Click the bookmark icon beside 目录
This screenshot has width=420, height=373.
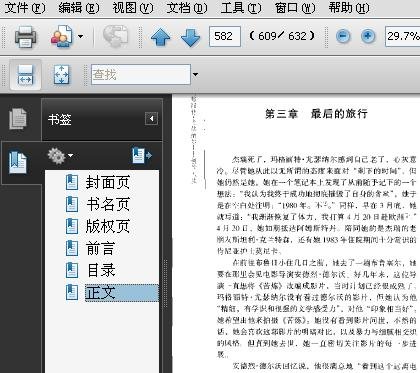tap(72, 270)
